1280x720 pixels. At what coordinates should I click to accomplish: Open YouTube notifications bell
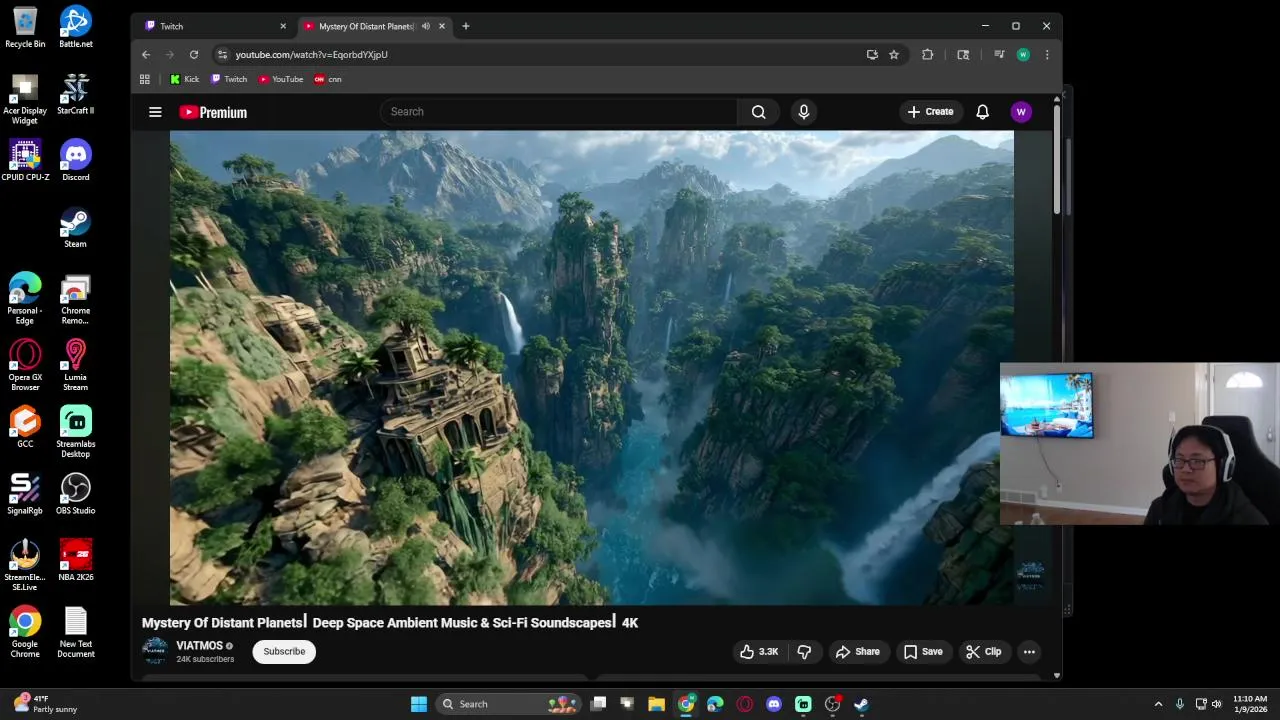point(982,112)
